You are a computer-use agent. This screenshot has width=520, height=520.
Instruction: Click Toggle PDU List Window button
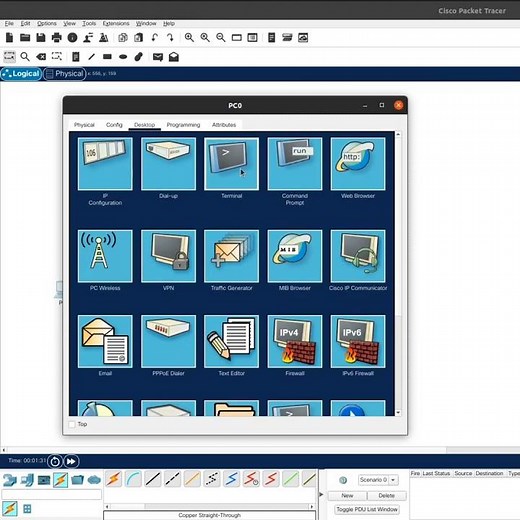click(367, 509)
